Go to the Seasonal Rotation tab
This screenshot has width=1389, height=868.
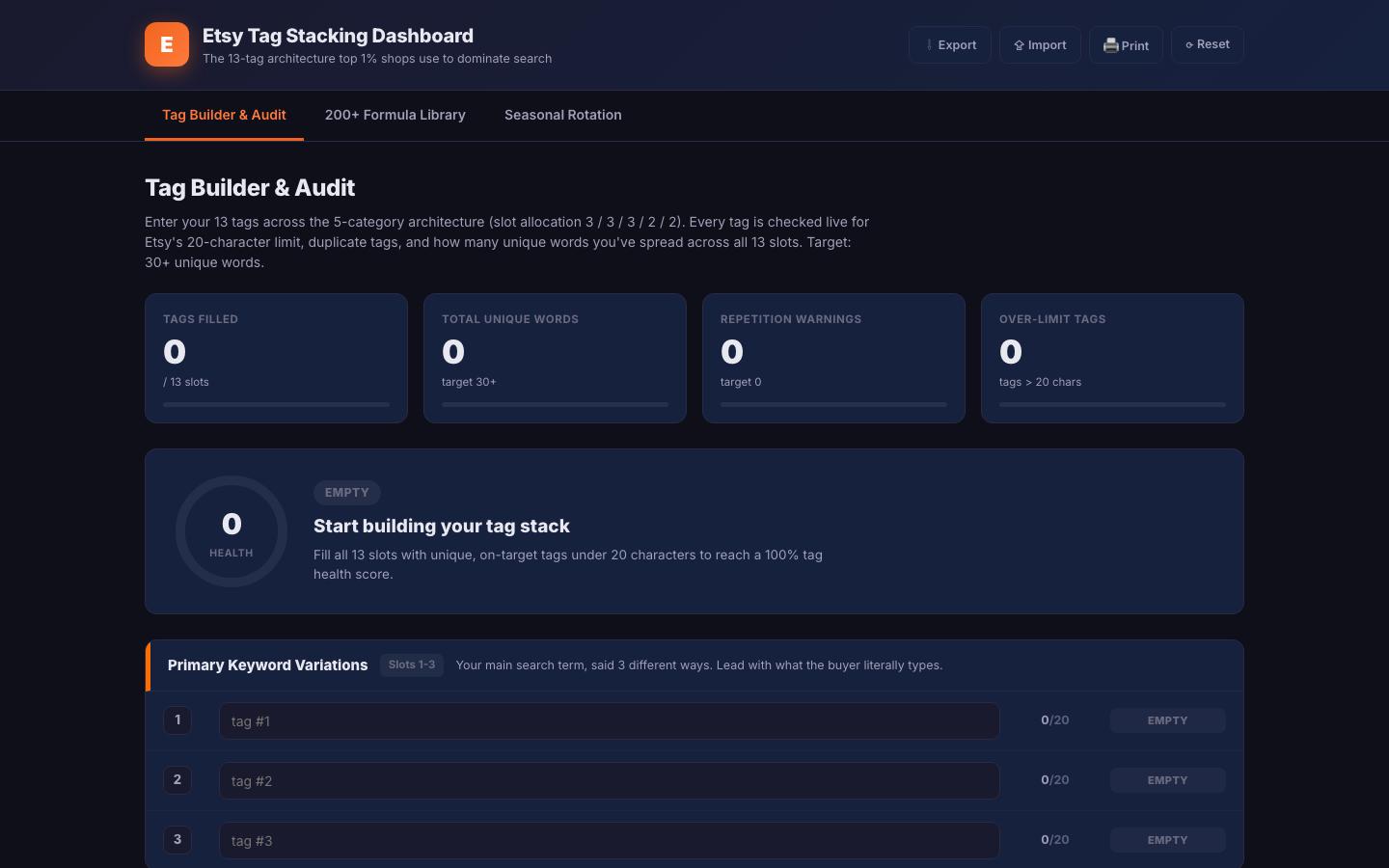[563, 115]
